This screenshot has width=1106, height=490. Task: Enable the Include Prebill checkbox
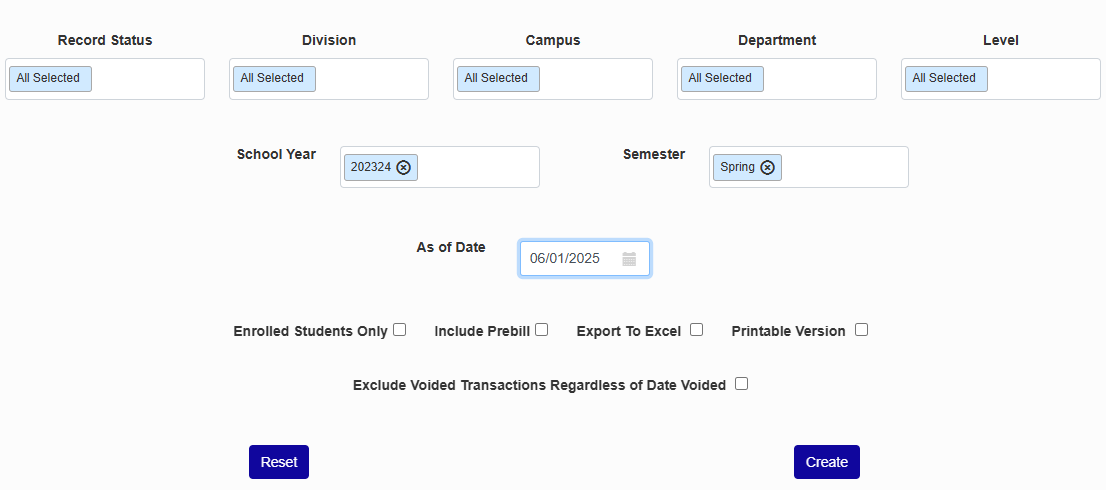pyautogui.click(x=542, y=329)
